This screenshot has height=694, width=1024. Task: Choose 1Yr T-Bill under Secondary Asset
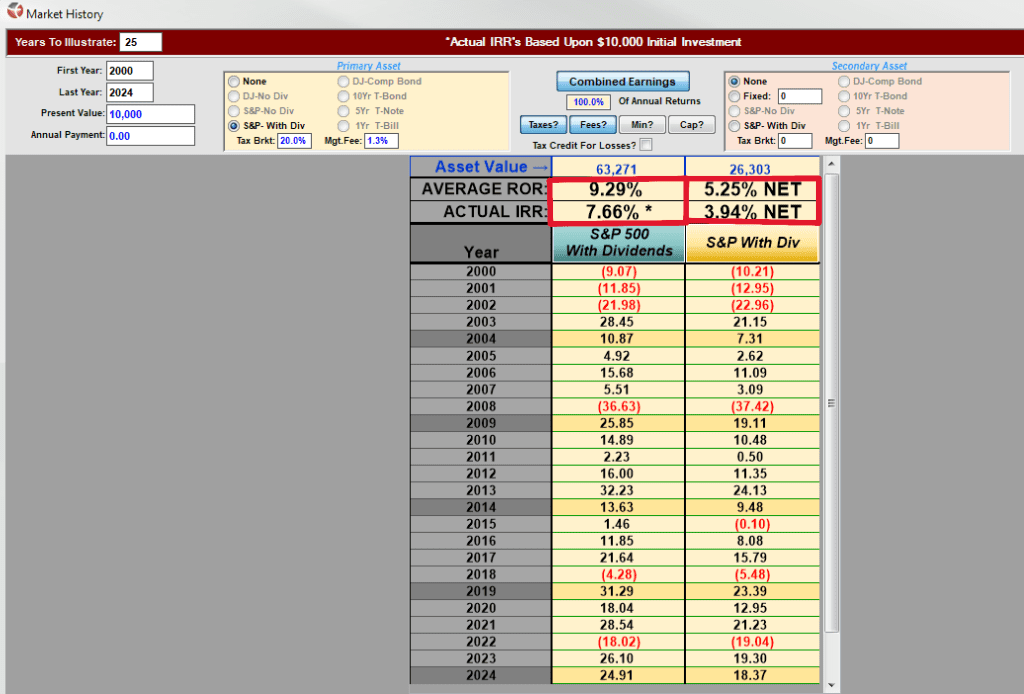point(844,126)
